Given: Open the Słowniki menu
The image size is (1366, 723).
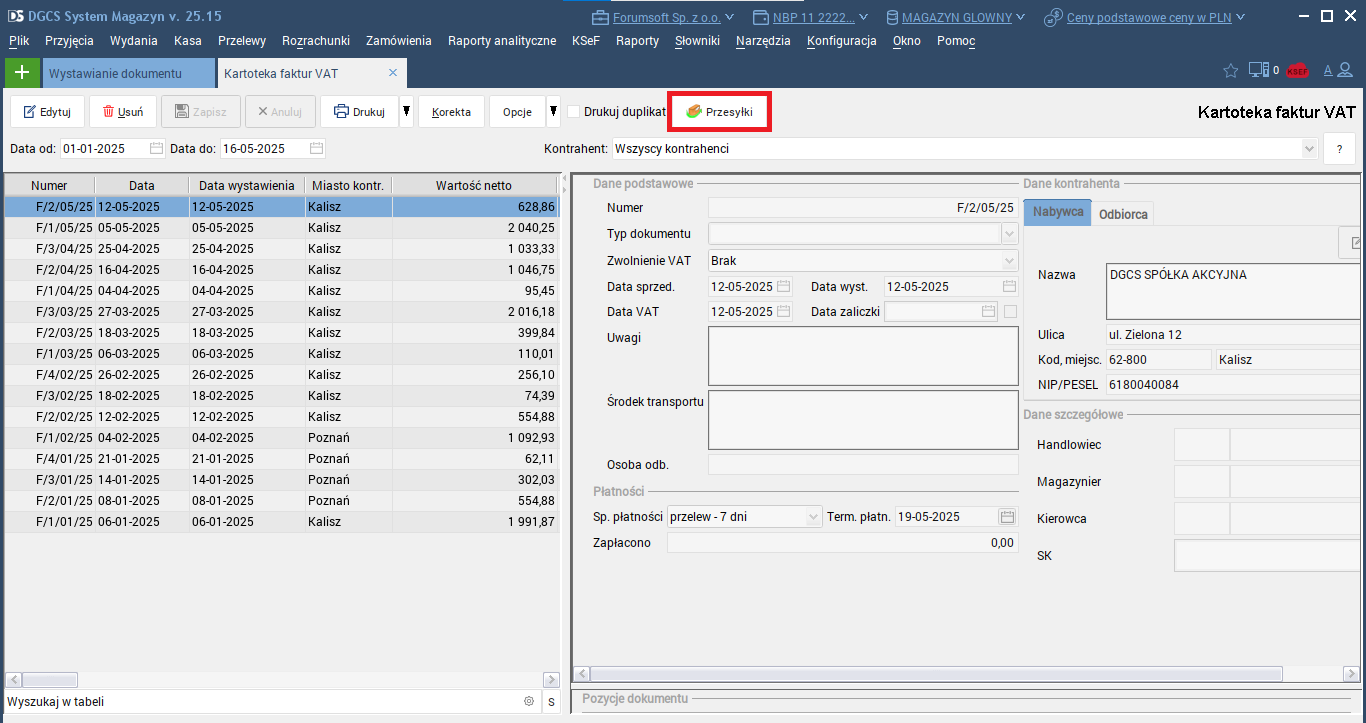Looking at the screenshot, I should 697,41.
